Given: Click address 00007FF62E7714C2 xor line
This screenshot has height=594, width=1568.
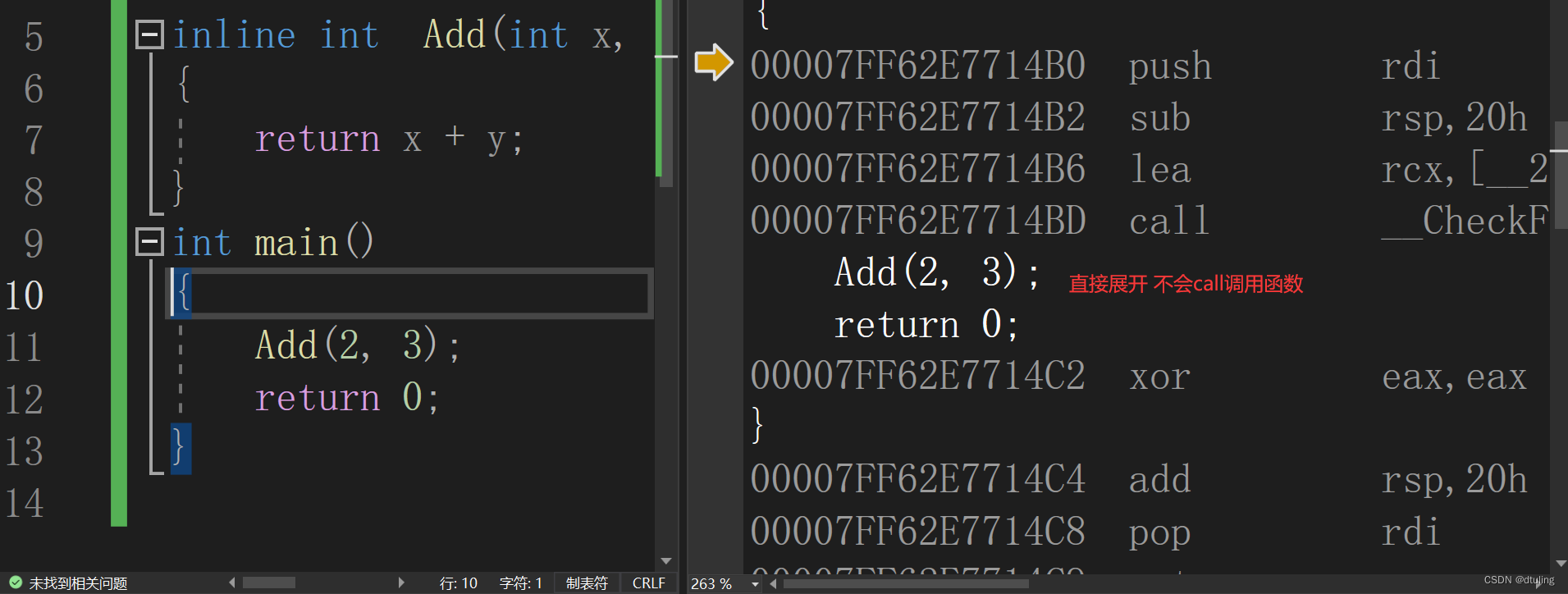Looking at the screenshot, I should [1138, 377].
